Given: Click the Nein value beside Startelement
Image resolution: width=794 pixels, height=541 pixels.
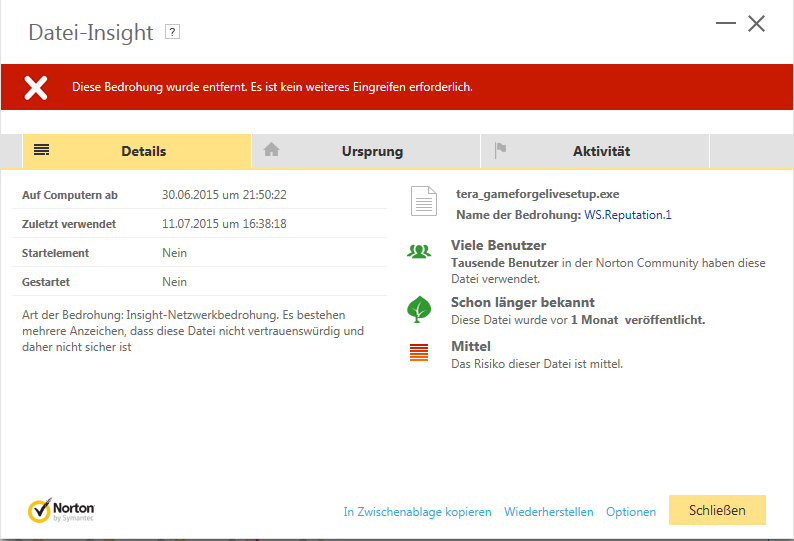Looking at the screenshot, I should [174, 253].
